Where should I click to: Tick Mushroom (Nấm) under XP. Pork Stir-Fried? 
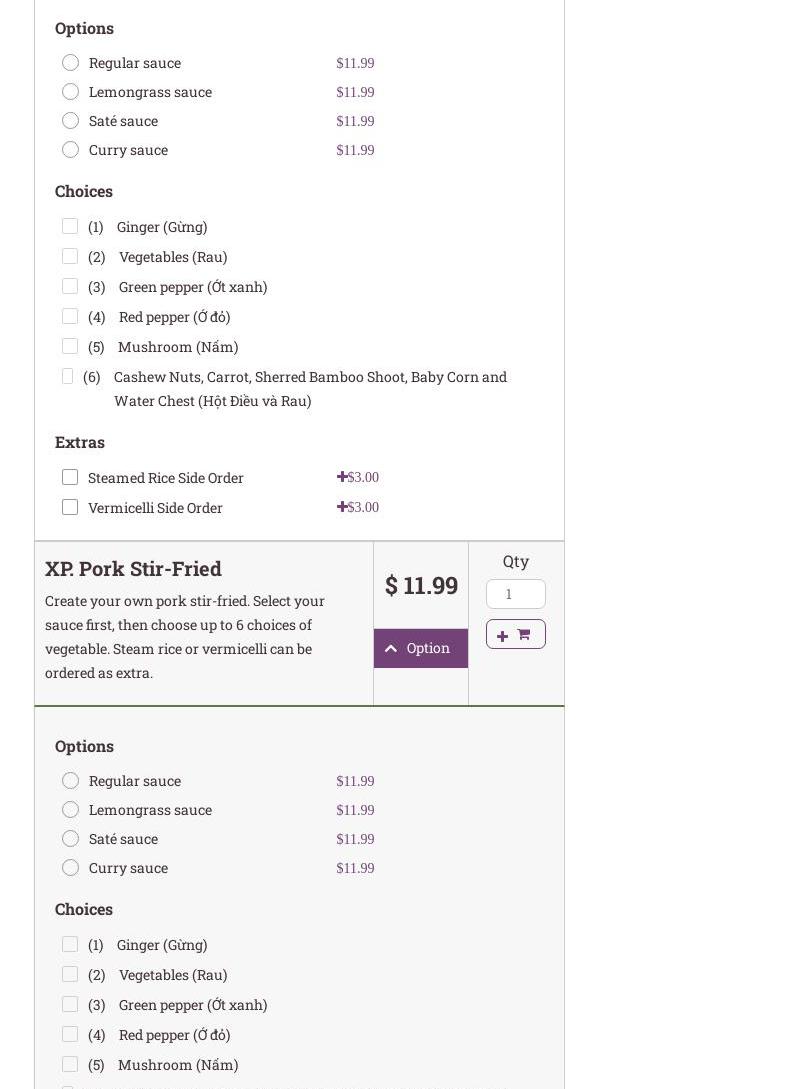[x=70, y=1065]
